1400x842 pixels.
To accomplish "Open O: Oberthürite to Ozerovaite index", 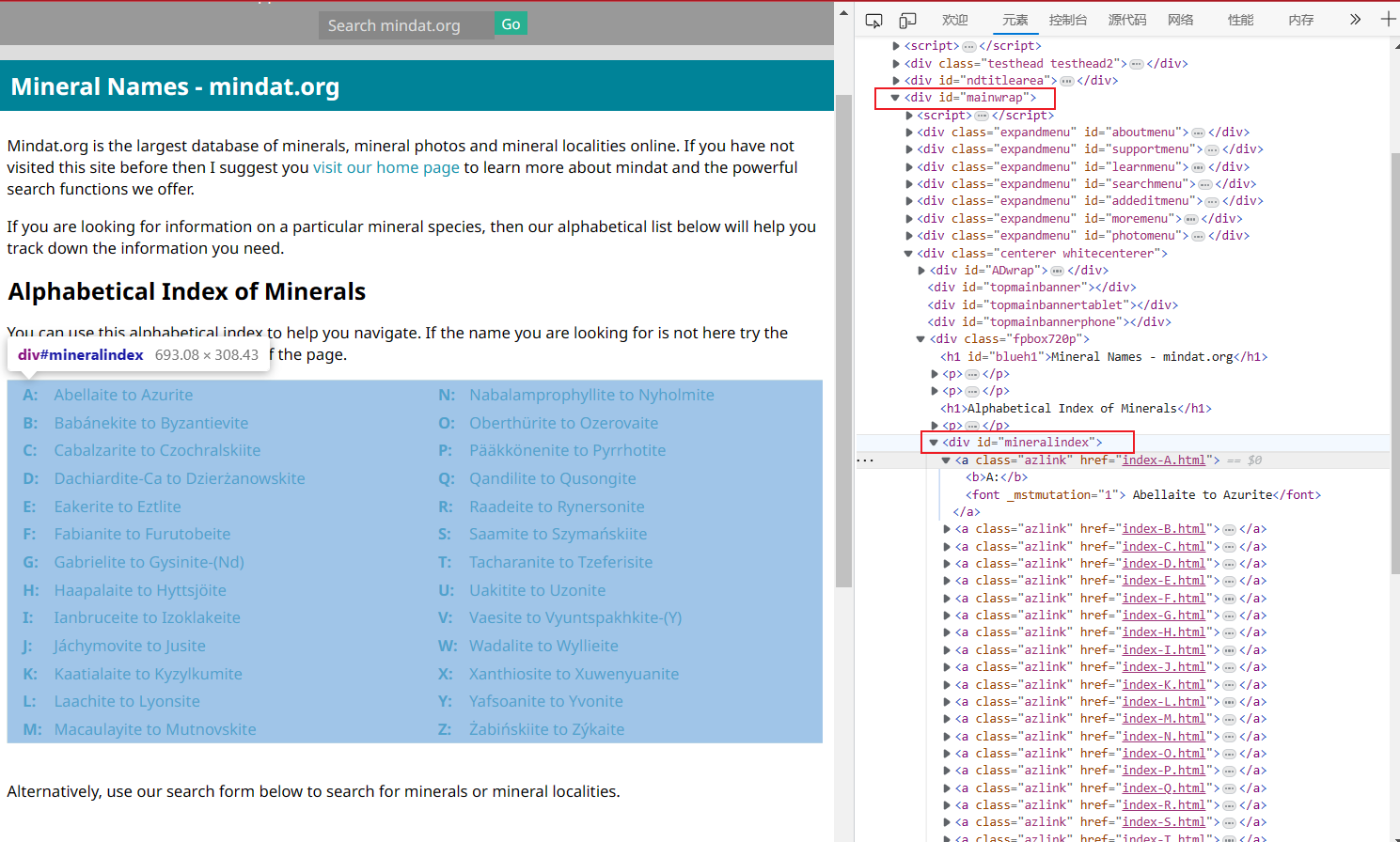I will 548,423.
